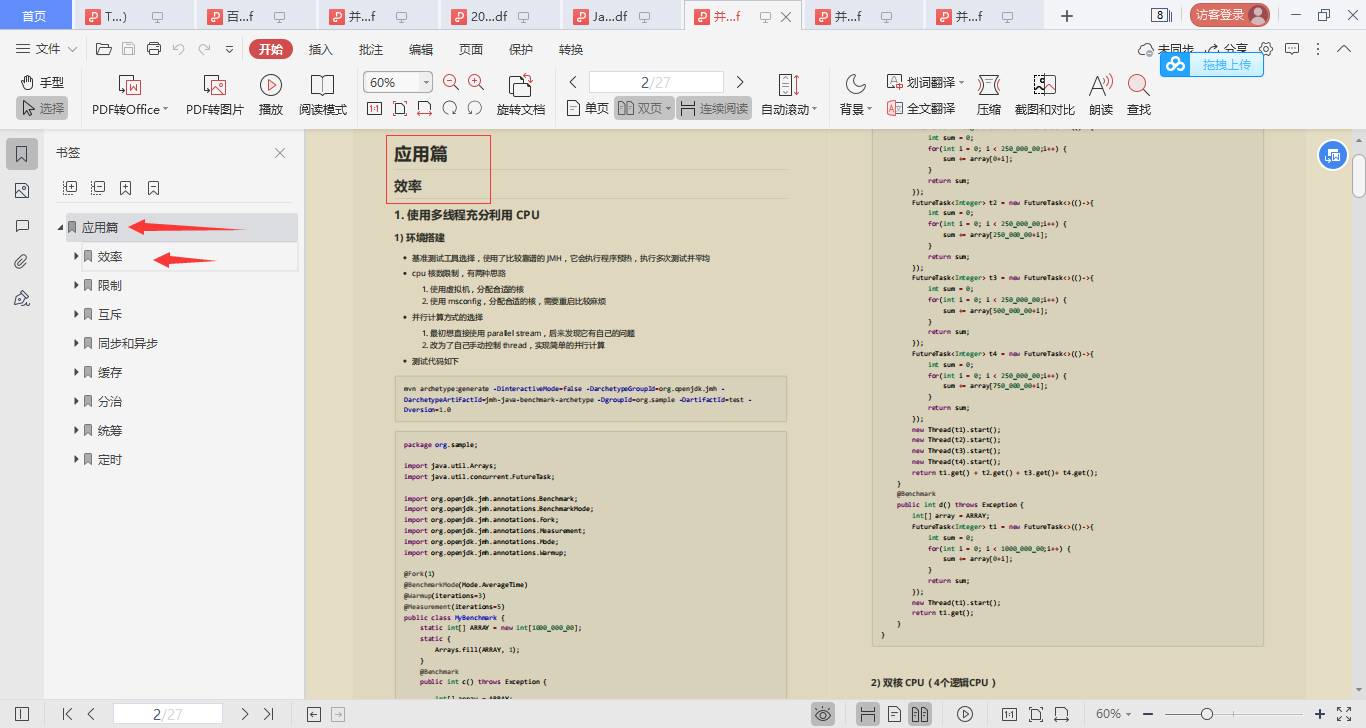Click the 旋转文档 rotate document icon
Image resolution: width=1366 pixels, height=728 pixels.
[x=520, y=85]
